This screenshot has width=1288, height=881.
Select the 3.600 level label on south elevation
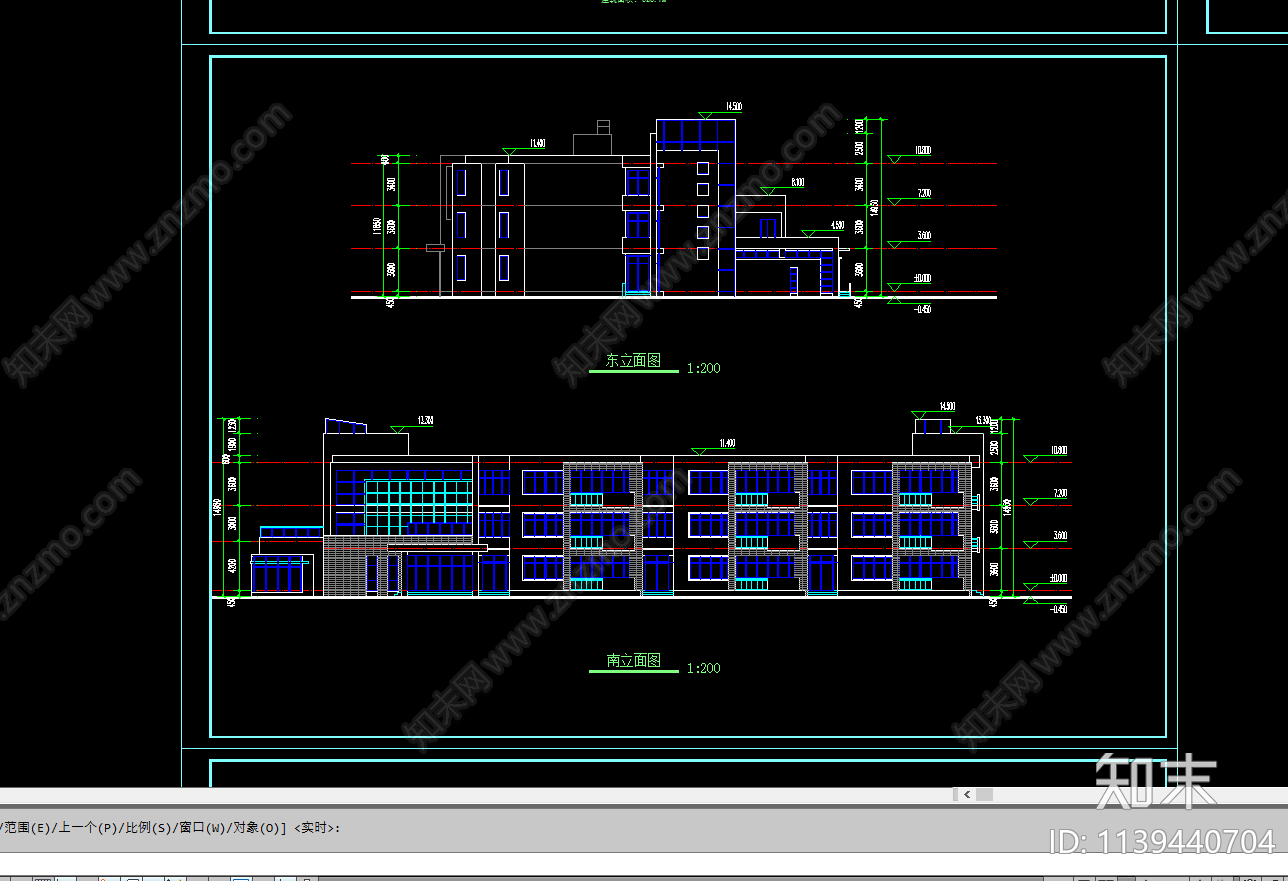1059,536
